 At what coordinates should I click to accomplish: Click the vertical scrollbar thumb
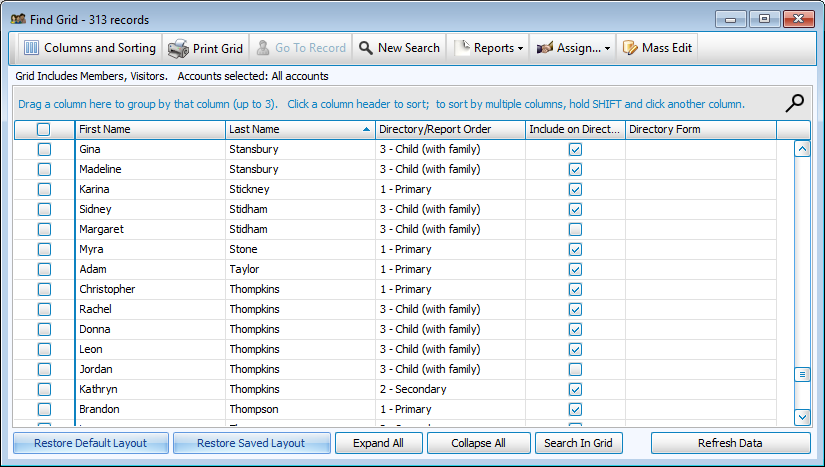801,375
